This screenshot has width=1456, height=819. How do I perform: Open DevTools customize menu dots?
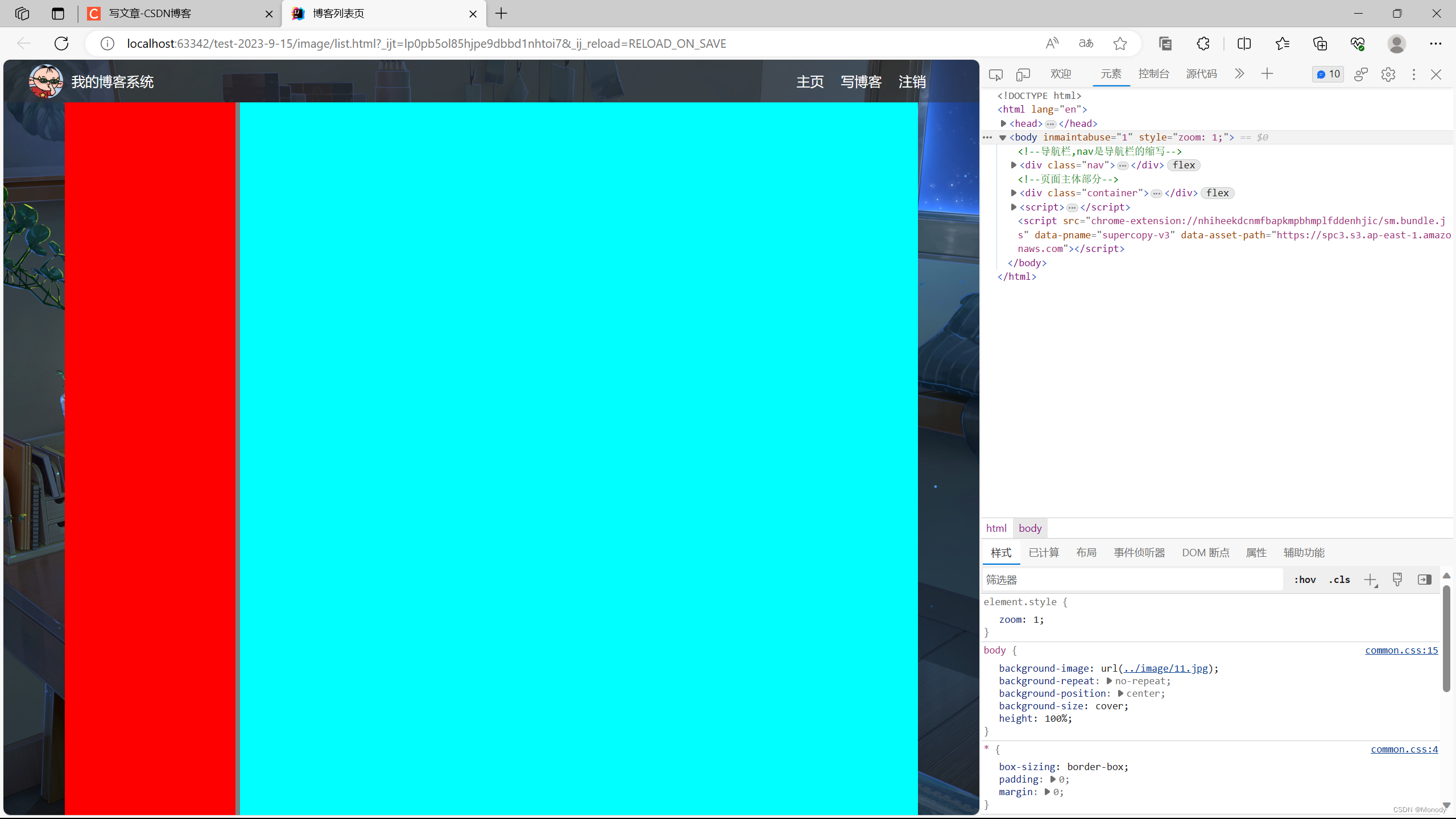[1414, 75]
